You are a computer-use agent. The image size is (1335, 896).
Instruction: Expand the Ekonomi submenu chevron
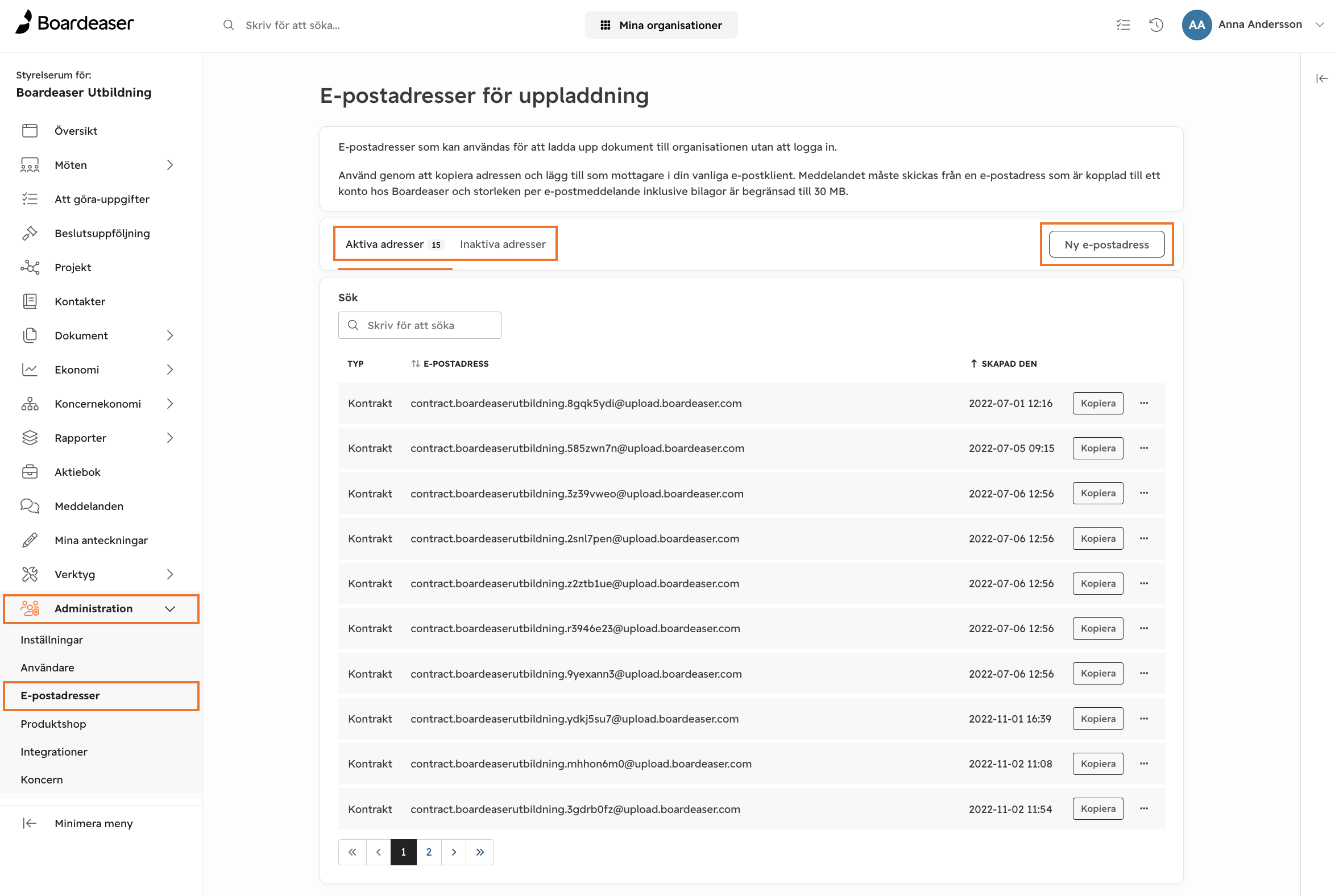pyautogui.click(x=170, y=370)
